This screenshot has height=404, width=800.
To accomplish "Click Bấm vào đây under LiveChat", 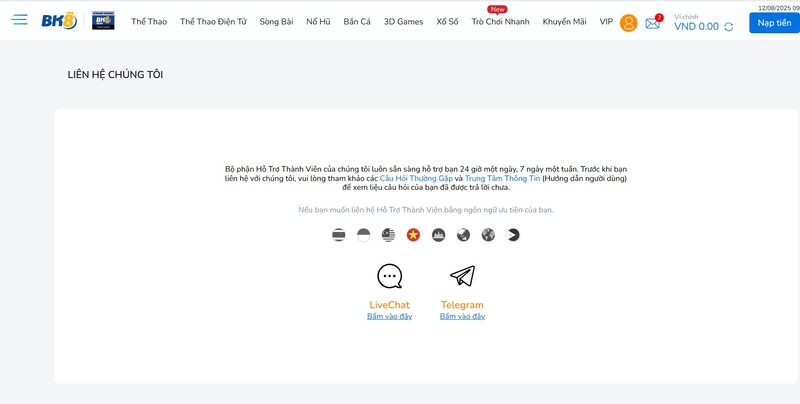I will tap(389, 316).
